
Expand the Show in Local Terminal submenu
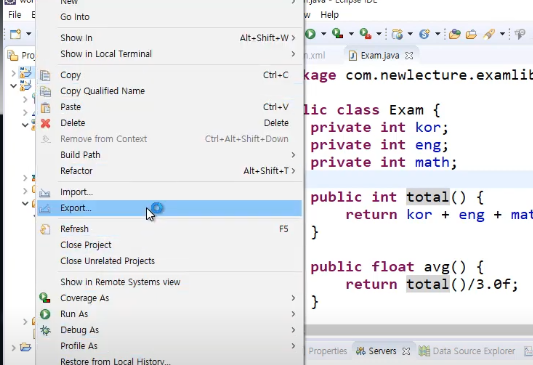click(x=293, y=54)
